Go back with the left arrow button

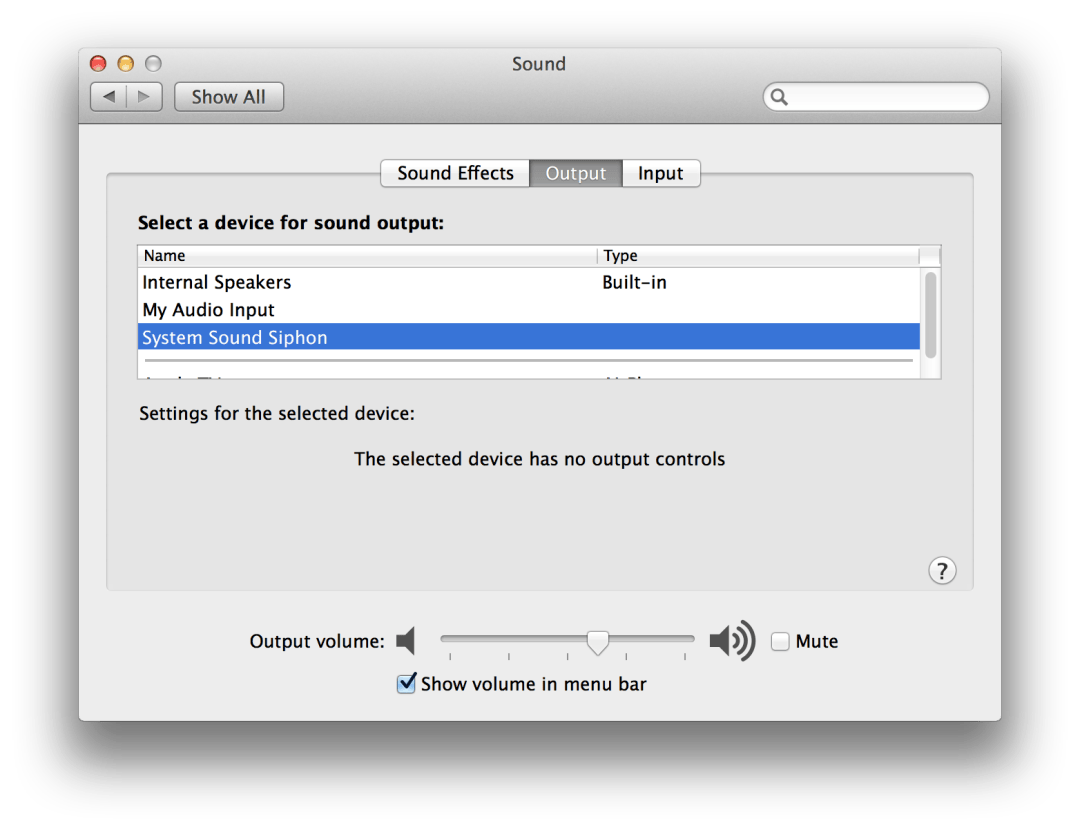click(x=109, y=97)
